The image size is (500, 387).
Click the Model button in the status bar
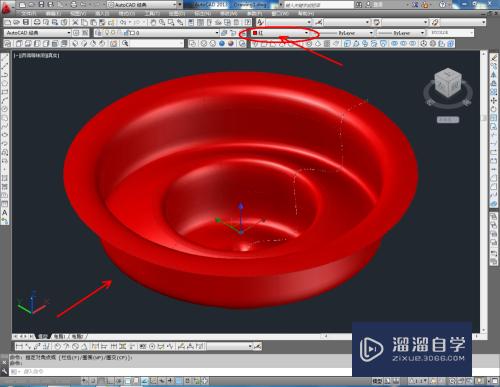[x=377, y=381]
